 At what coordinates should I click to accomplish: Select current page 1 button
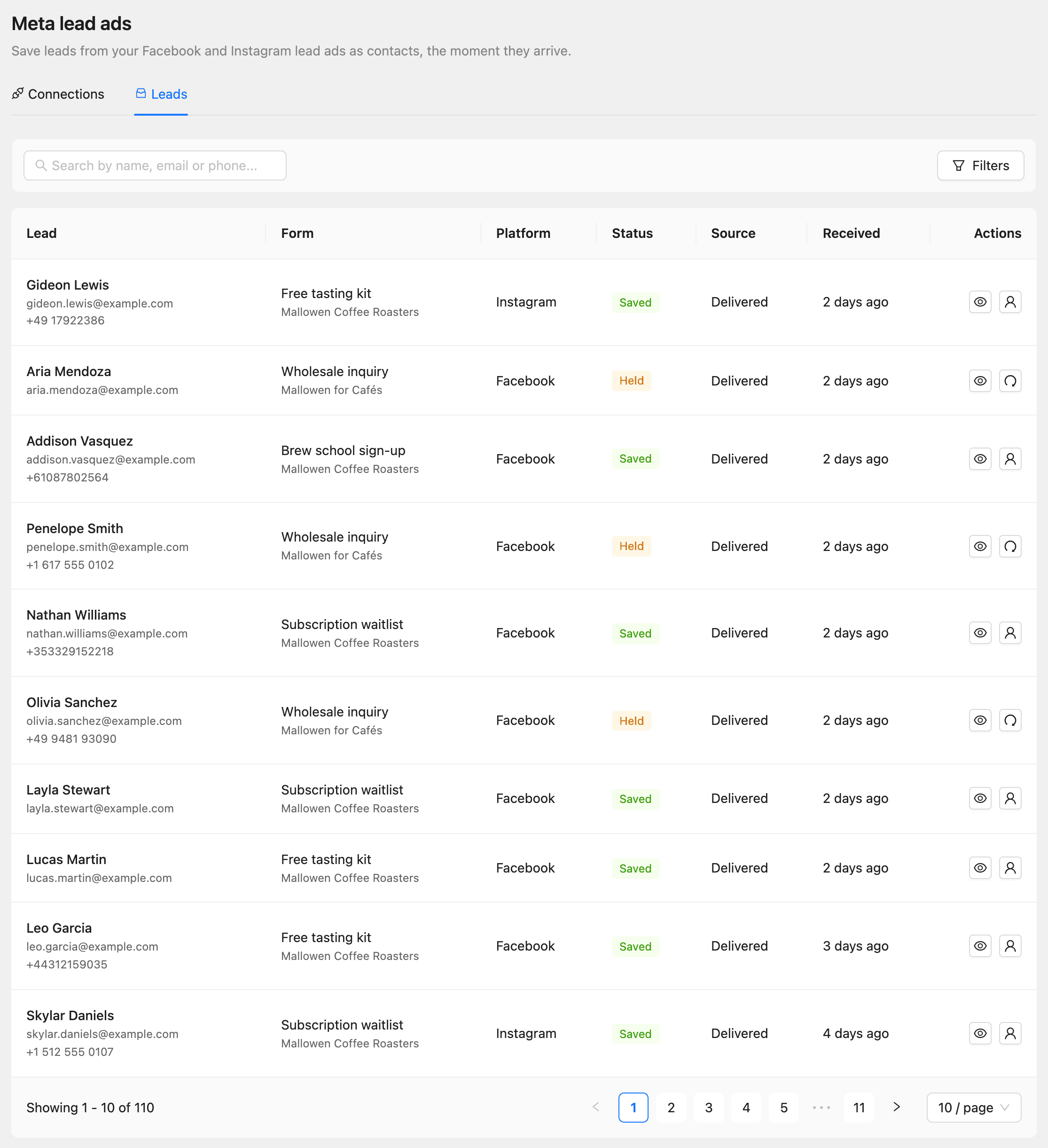click(633, 1108)
